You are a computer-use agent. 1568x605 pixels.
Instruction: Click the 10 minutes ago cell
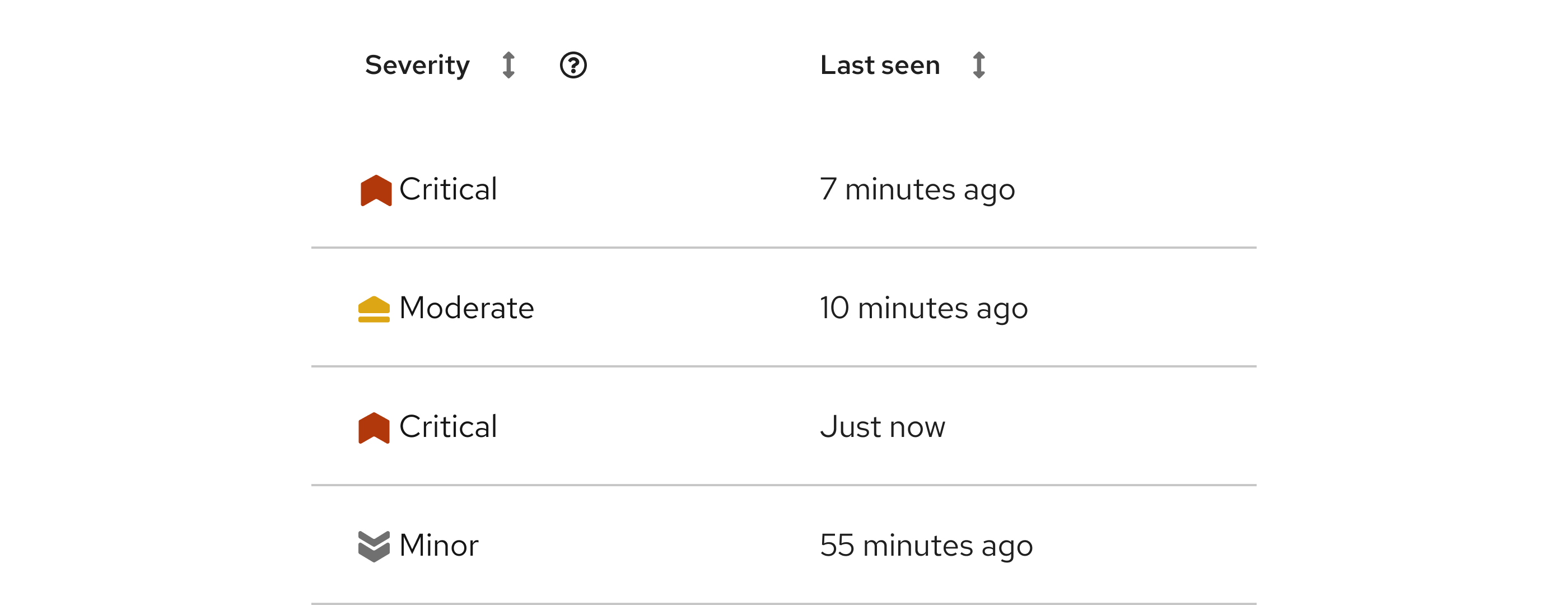coord(923,308)
